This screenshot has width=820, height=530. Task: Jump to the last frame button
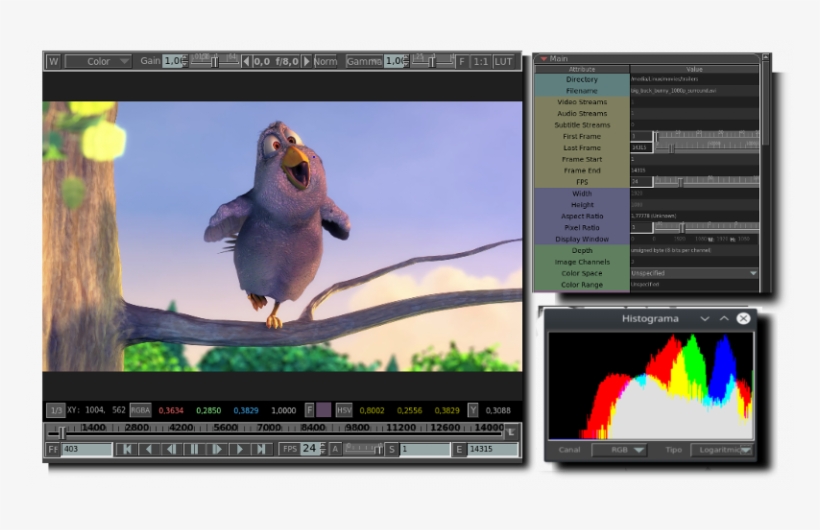(261, 450)
